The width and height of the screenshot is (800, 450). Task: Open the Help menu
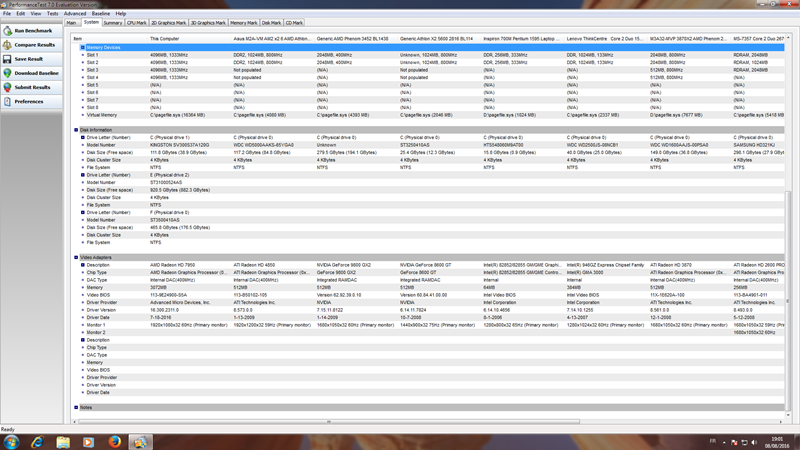[x=120, y=14]
